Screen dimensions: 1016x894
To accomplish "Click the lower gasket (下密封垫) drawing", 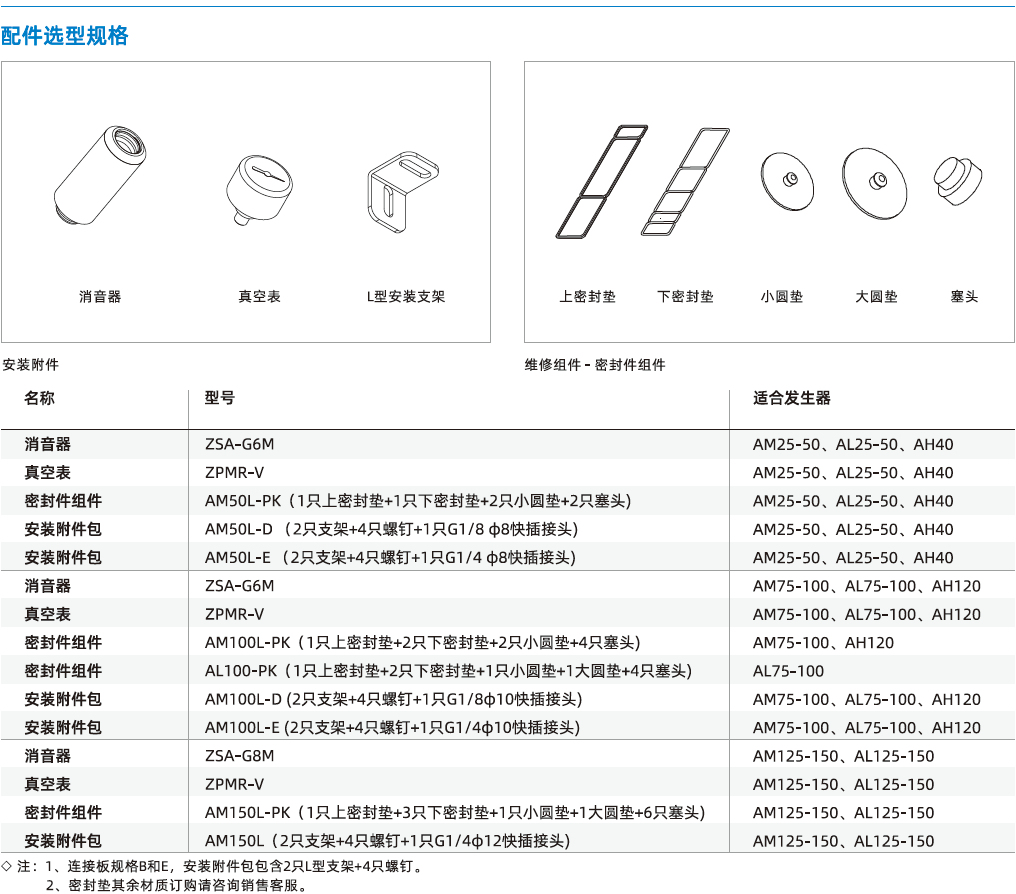I will click(685, 182).
